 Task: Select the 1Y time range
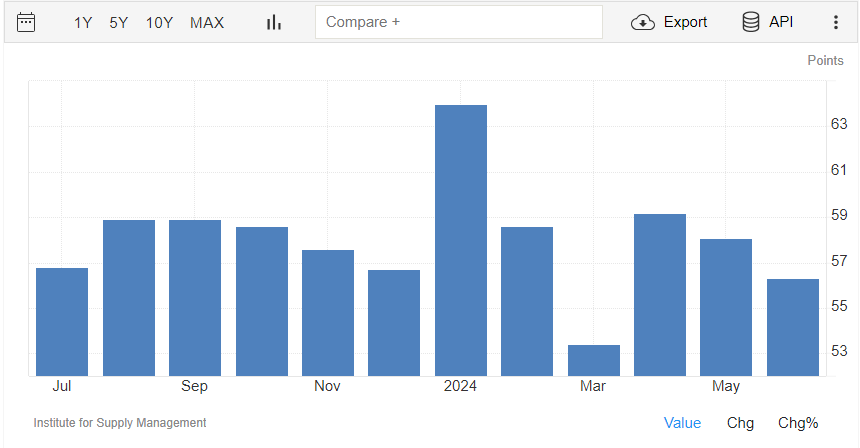click(83, 22)
